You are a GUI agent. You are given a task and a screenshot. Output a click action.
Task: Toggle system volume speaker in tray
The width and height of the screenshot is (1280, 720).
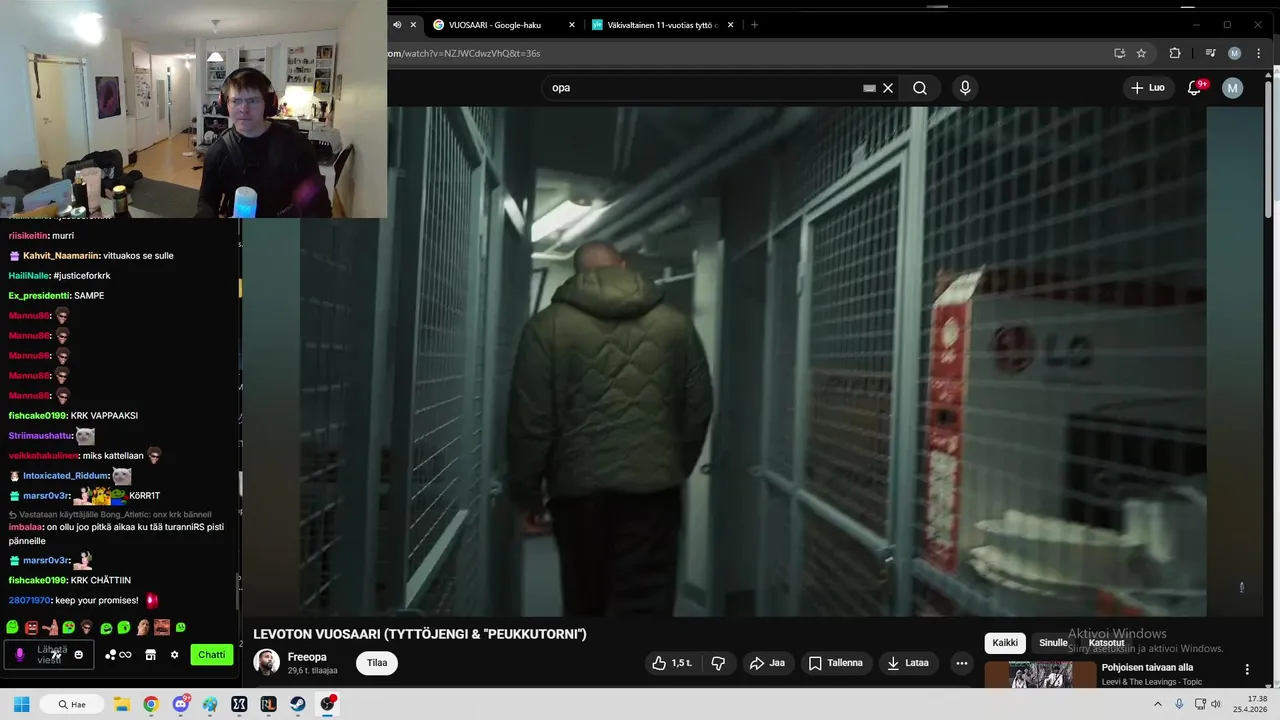(x=1216, y=704)
